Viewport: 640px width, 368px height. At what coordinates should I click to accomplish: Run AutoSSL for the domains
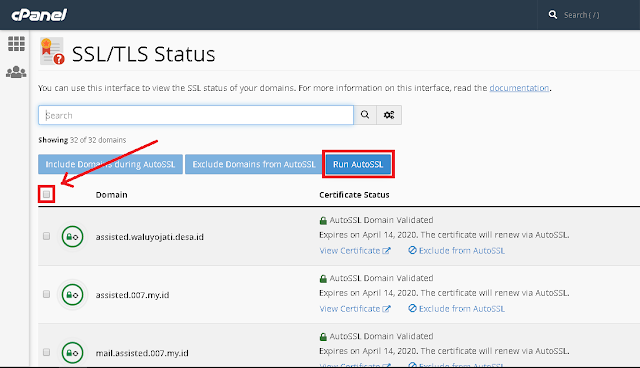[x=358, y=164]
